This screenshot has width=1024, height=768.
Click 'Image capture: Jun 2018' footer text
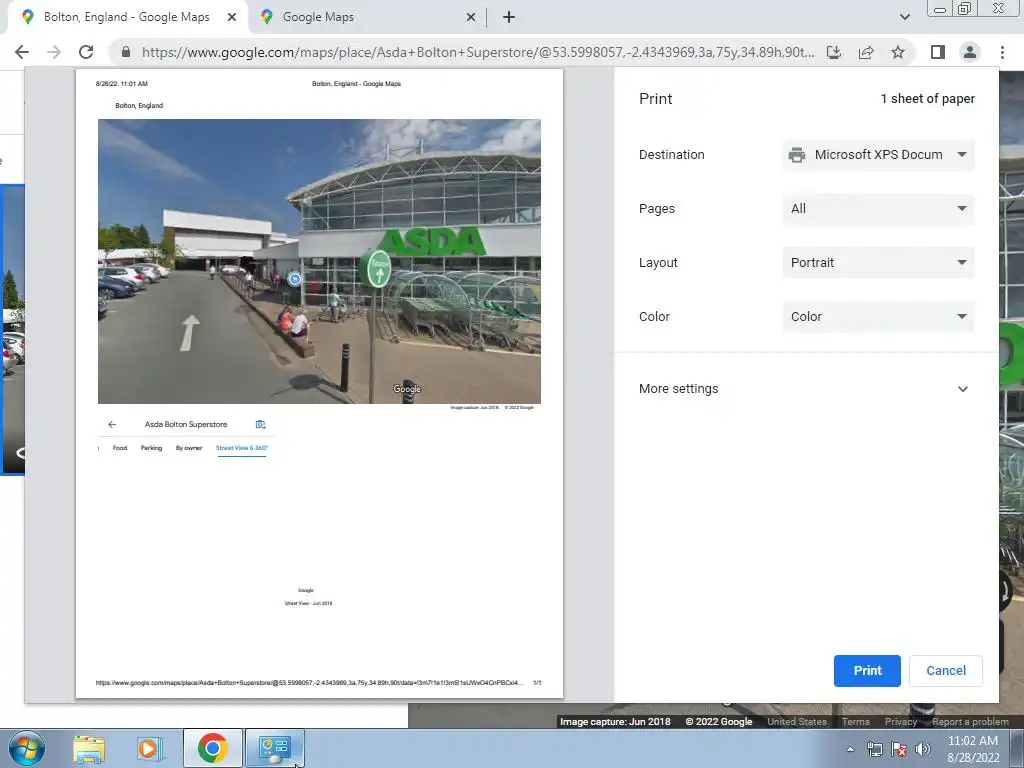615,722
